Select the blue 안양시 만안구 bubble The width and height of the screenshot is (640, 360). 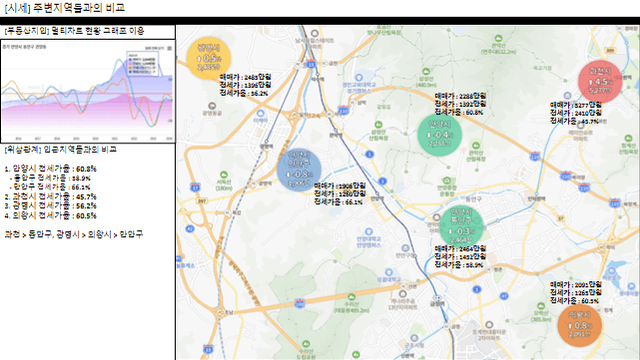point(299,170)
